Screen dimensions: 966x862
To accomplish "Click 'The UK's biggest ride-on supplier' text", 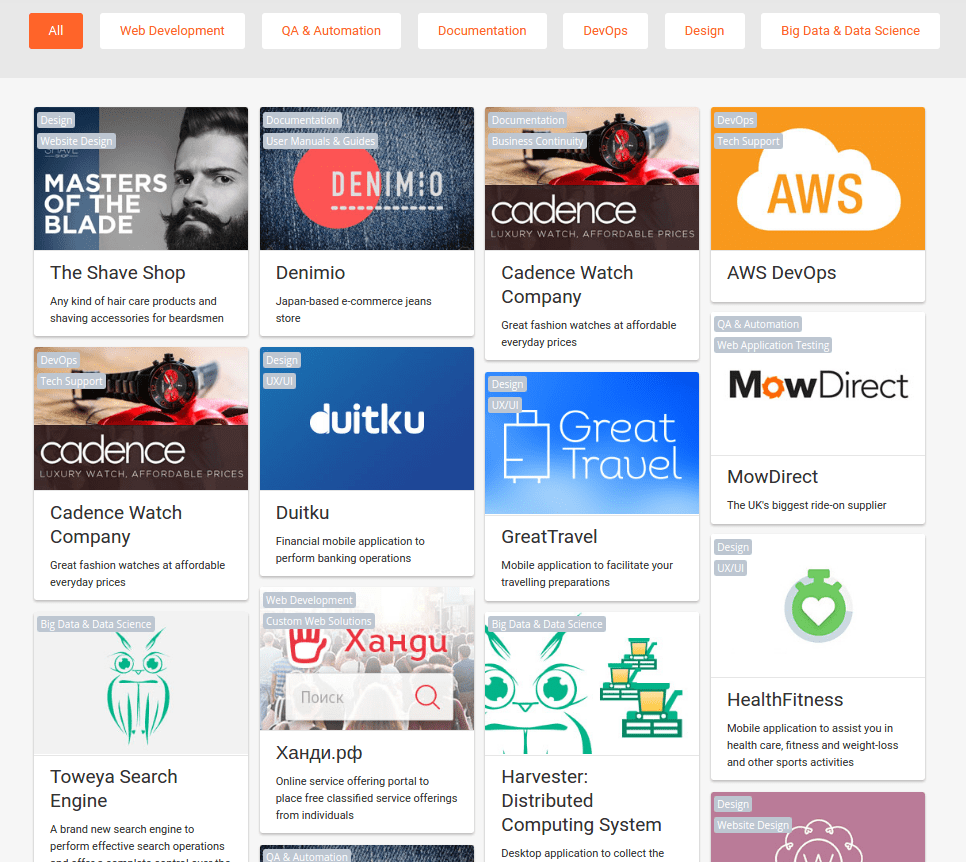I will coord(806,505).
